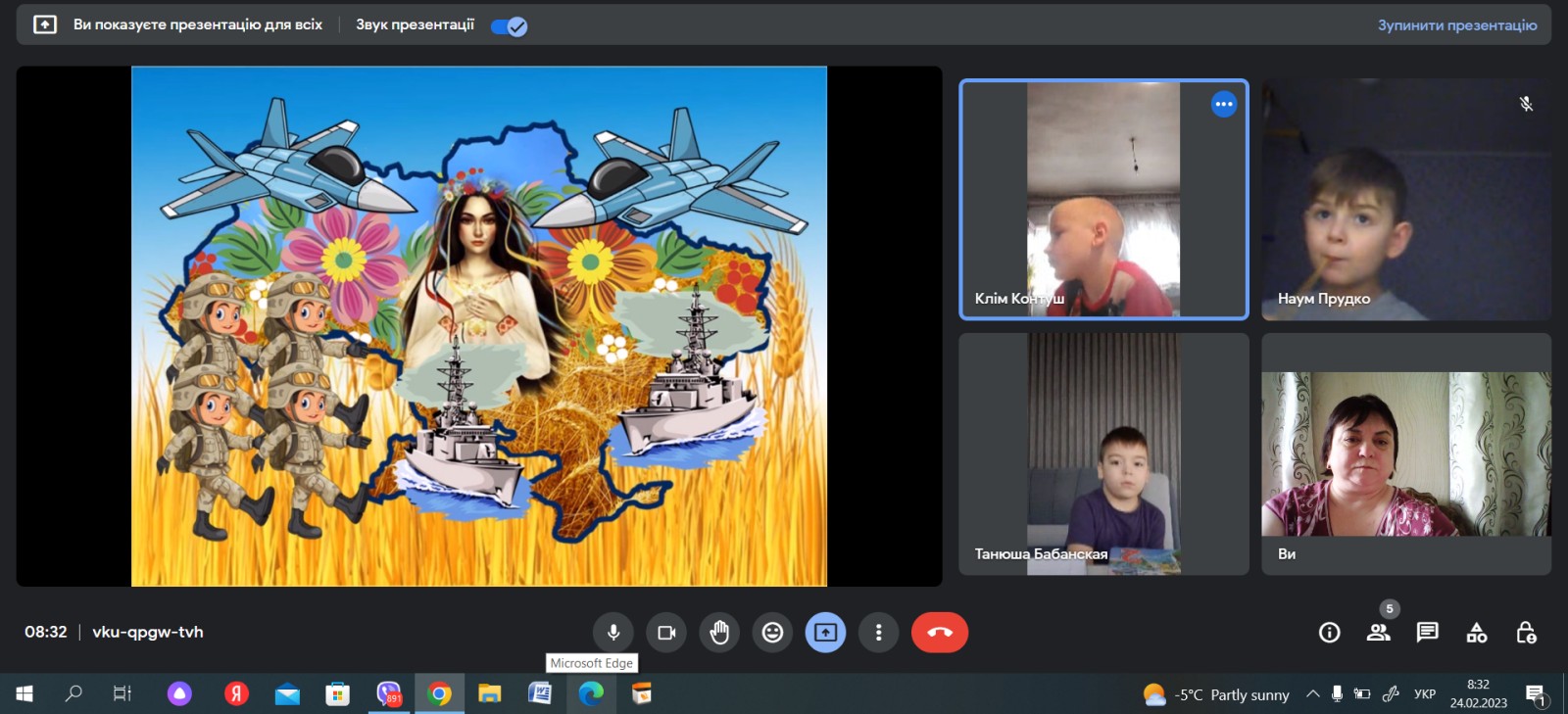1568x714 pixels.
Task: Toggle the microphone button in Meet
Action: point(613,633)
